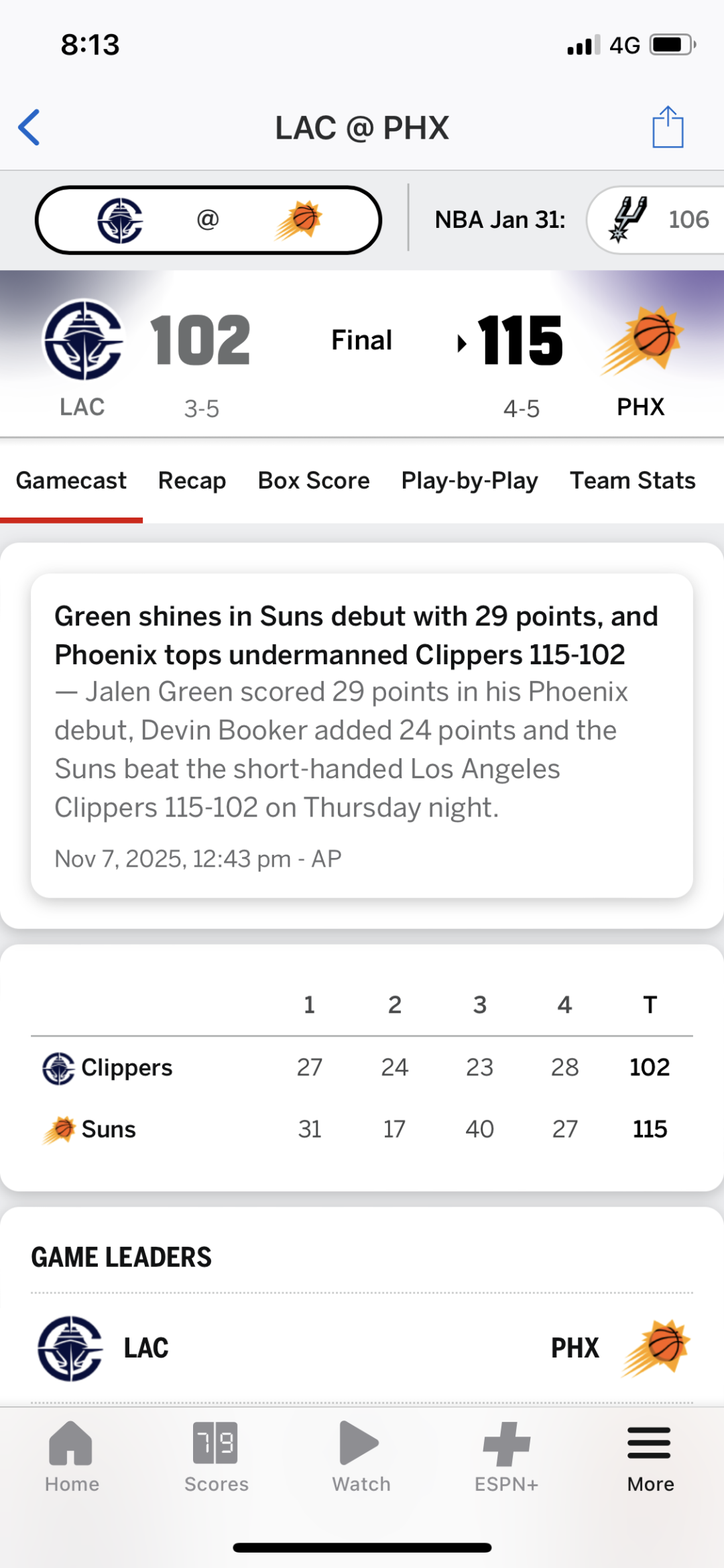Viewport: 724px width, 1568px height.
Task: Tap the blue back arrow
Action: (29, 127)
